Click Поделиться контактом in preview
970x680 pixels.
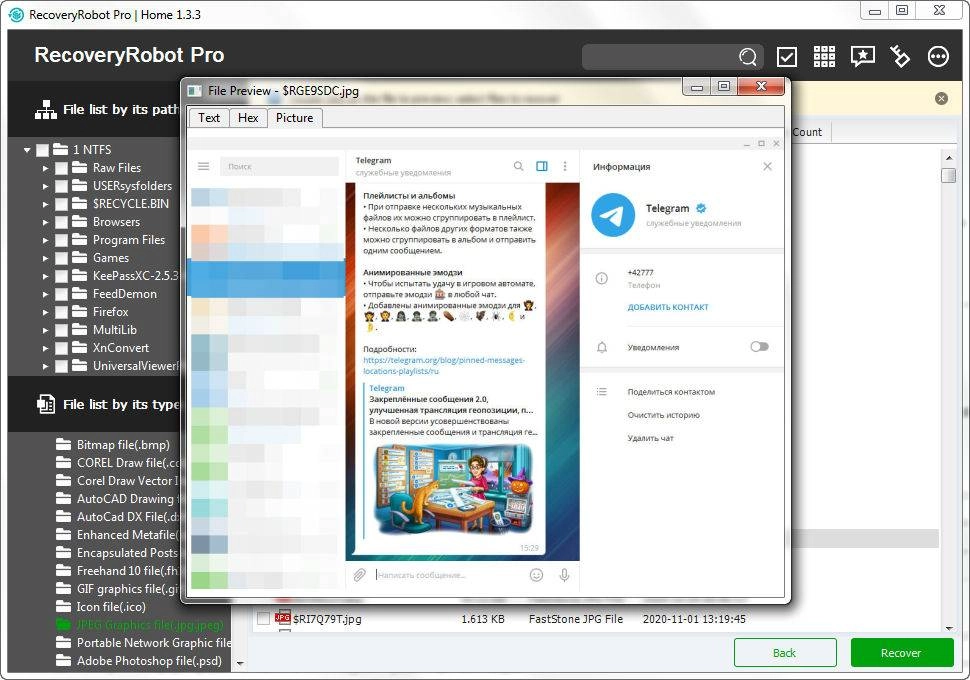click(671, 392)
